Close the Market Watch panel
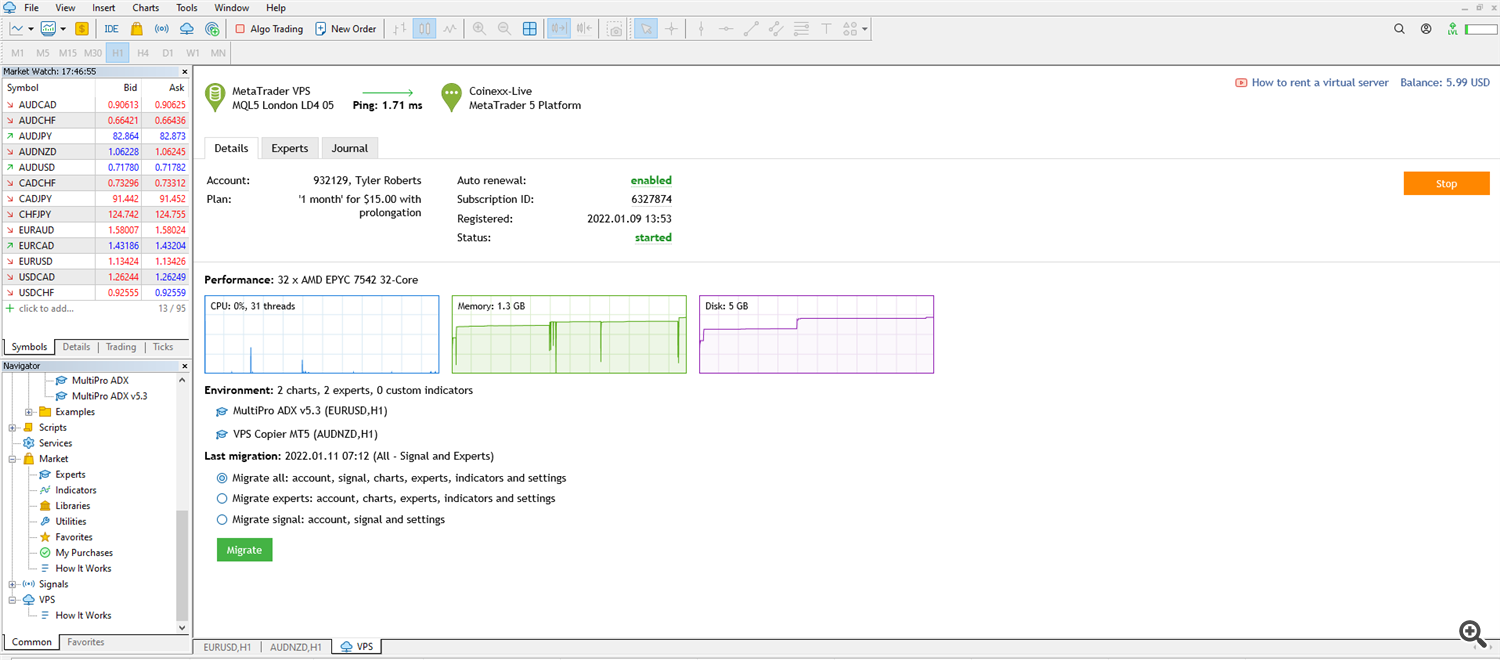1500x660 pixels. pyautogui.click(x=184, y=72)
